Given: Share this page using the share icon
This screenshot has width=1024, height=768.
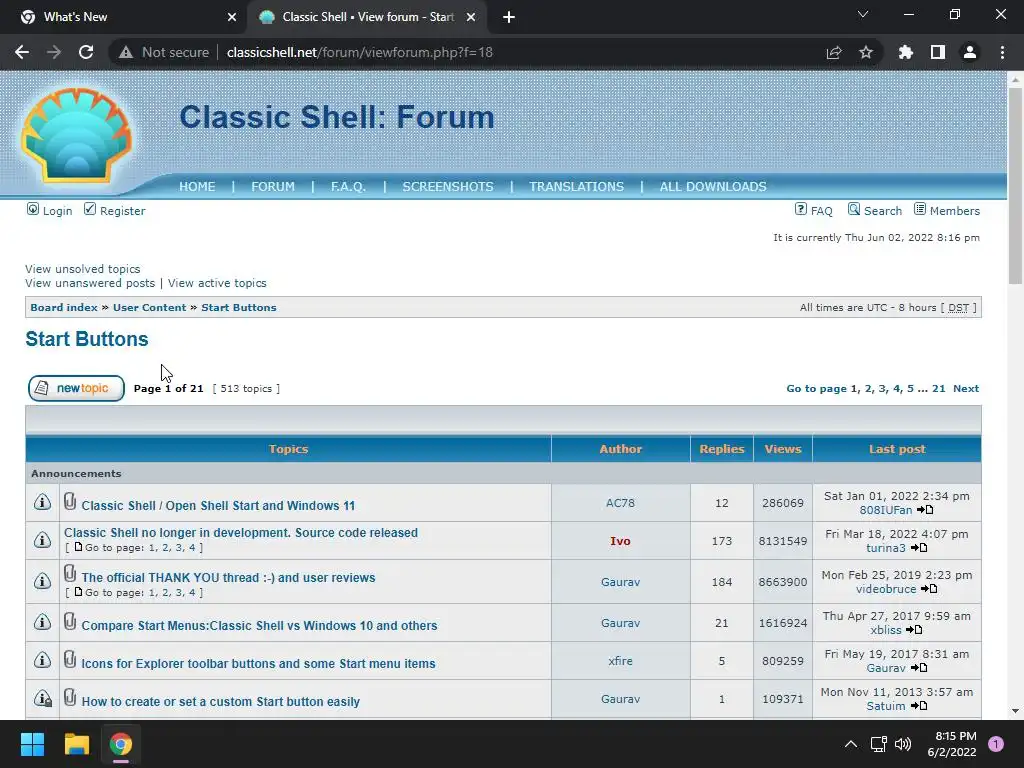Looking at the screenshot, I should (x=834, y=52).
